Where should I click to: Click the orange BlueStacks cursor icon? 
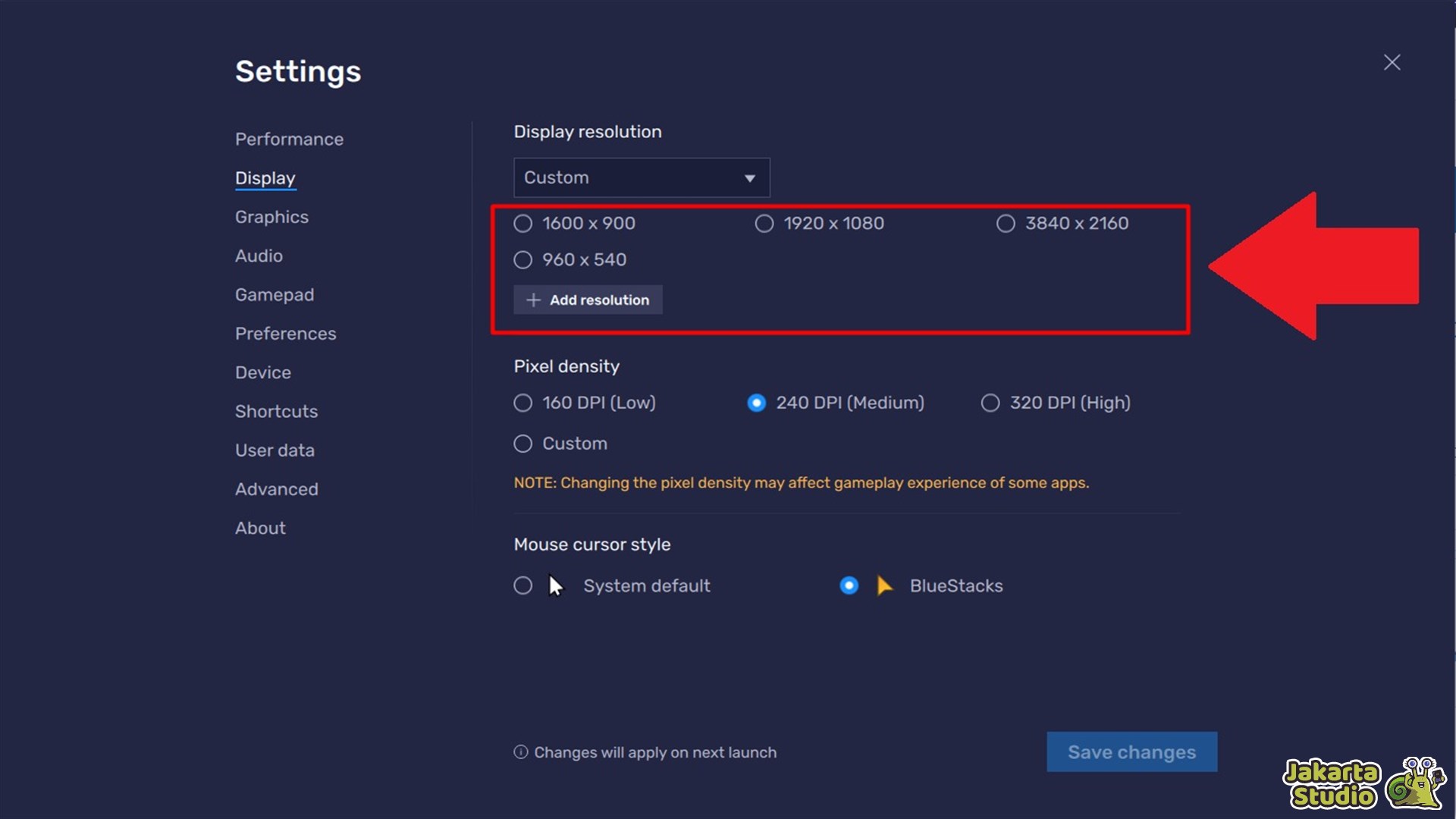coord(885,585)
